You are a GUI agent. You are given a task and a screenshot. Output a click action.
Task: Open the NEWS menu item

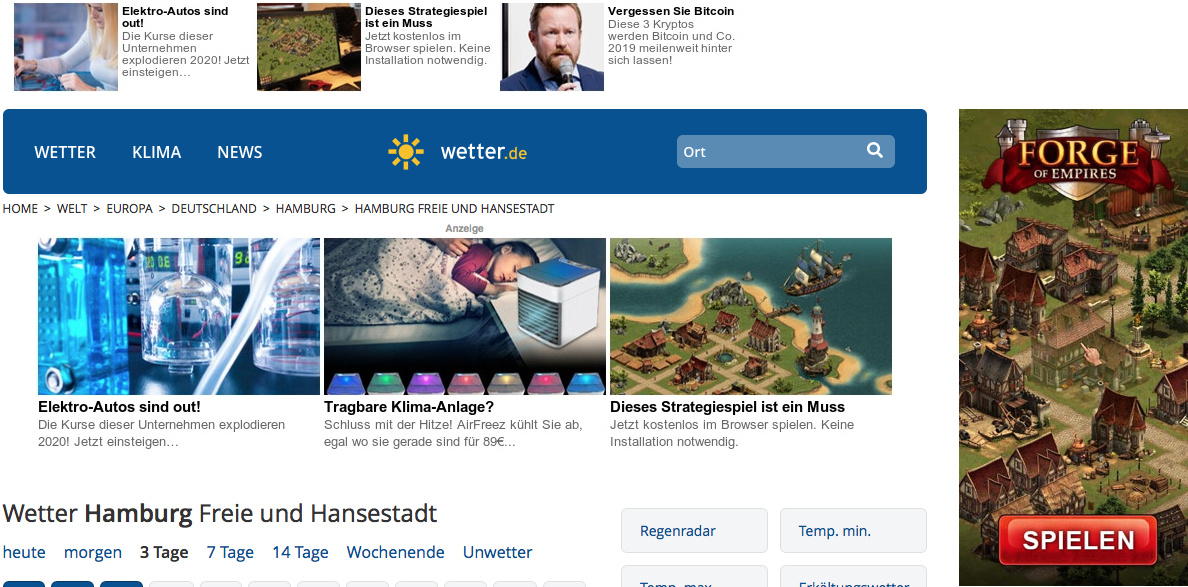tap(239, 152)
